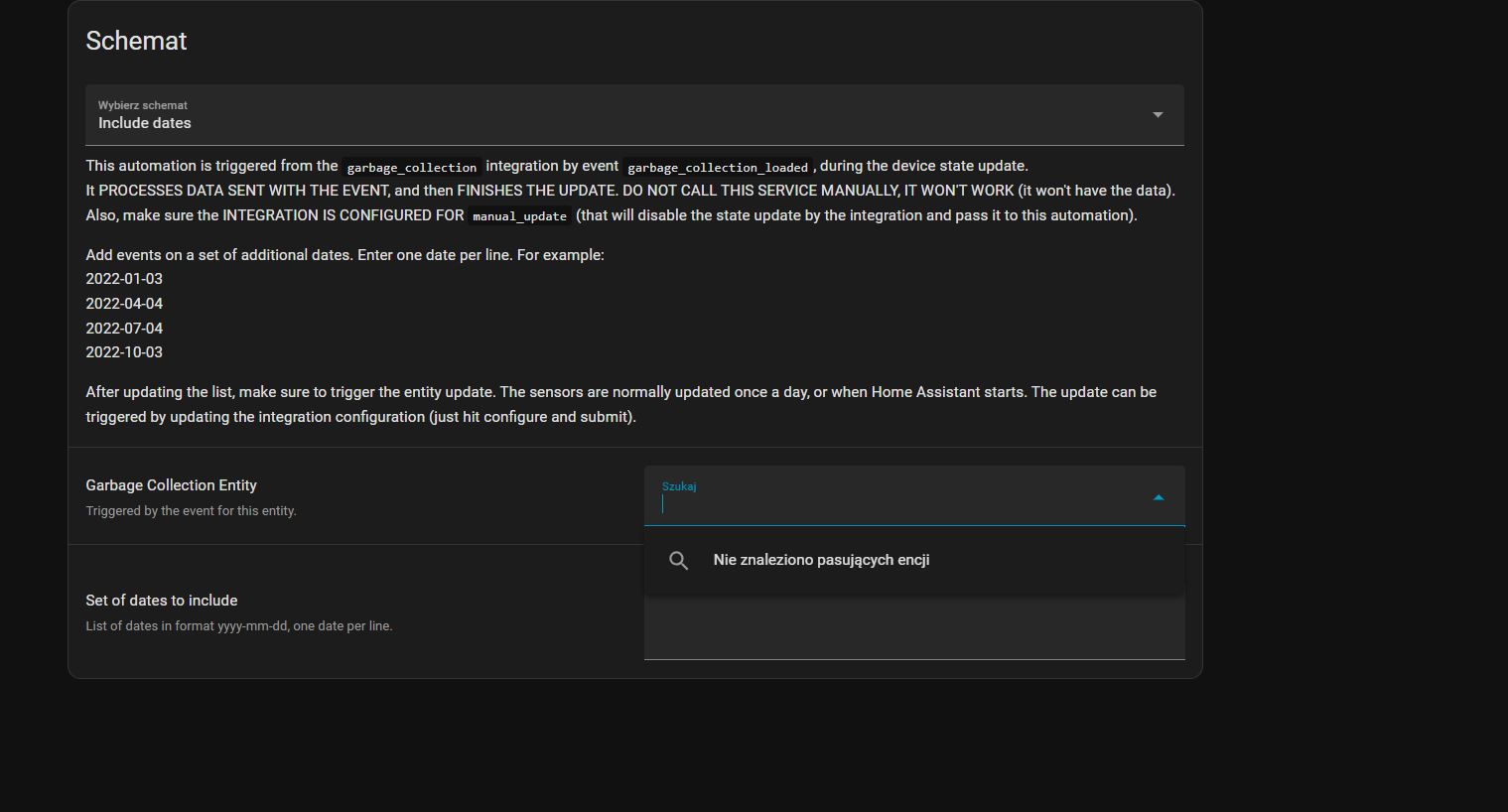This screenshot has height=812, width=1508.
Task: Focus the Szukaj entity search field
Action: [x=893, y=504]
